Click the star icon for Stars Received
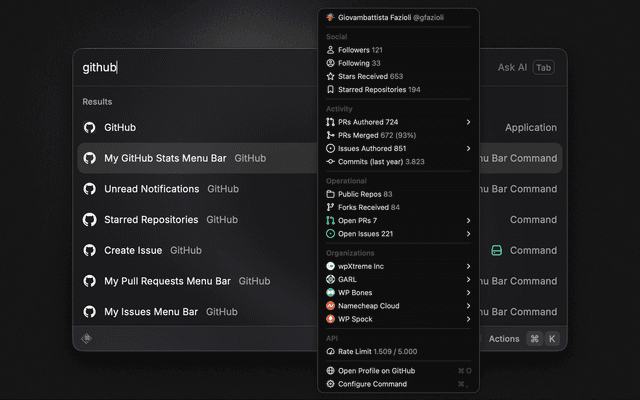 click(330, 76)
